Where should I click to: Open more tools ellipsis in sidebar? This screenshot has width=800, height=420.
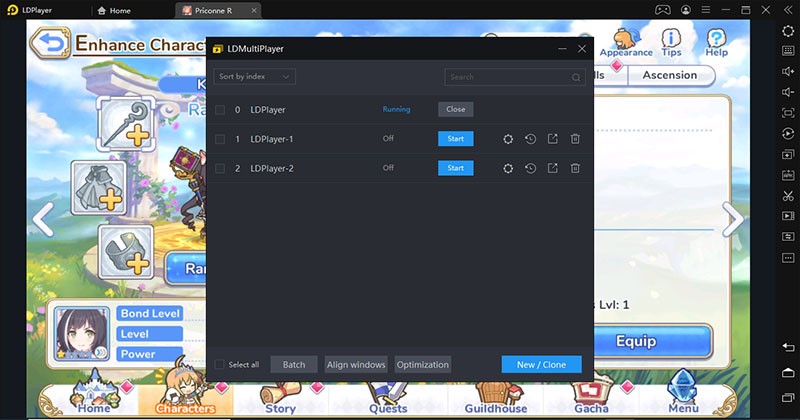coord(788,258)
